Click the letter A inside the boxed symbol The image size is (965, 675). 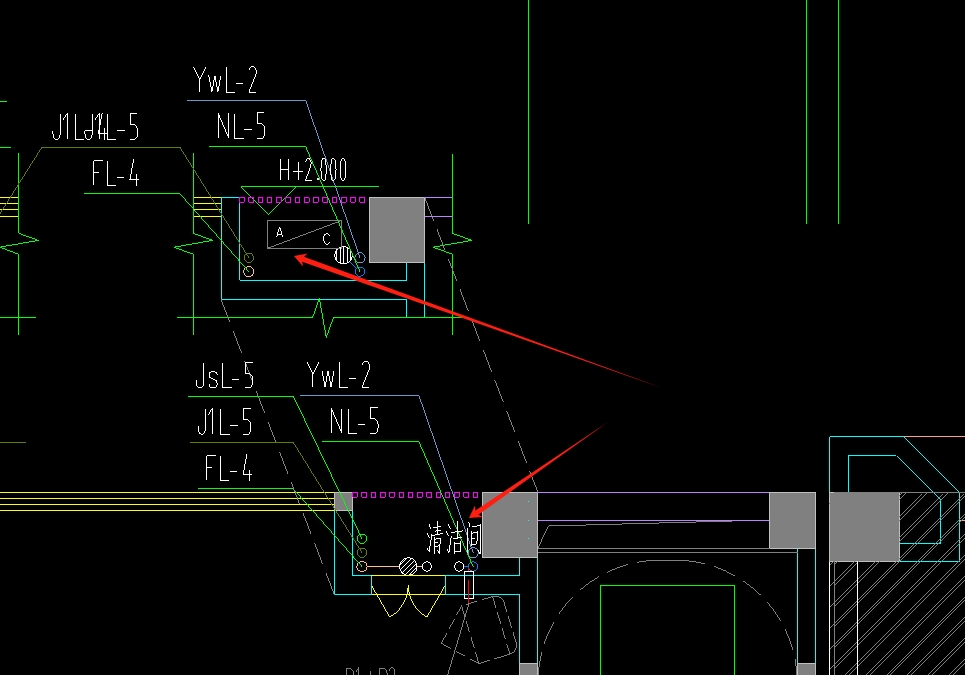point(279,233)
